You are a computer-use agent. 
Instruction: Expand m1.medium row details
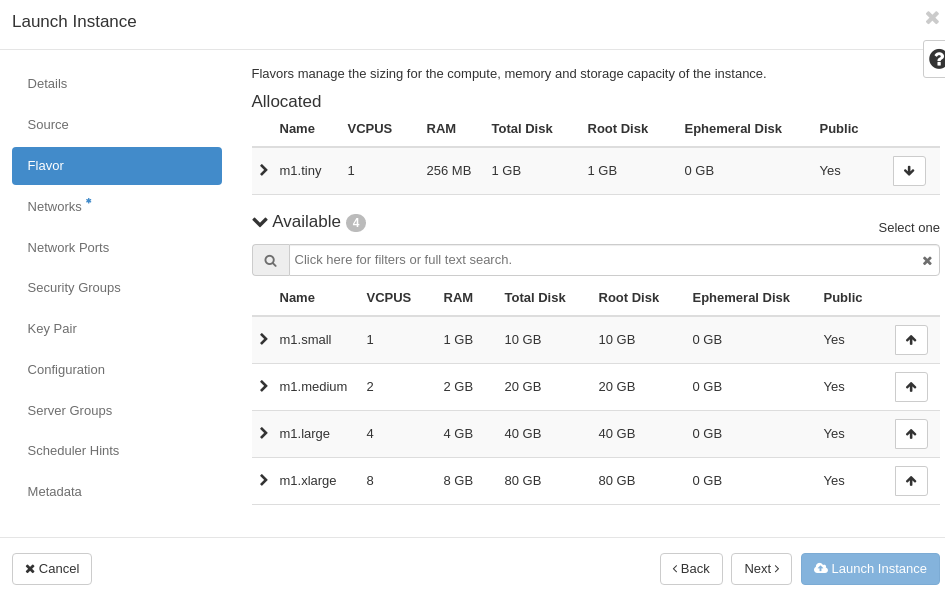point(263,386)
